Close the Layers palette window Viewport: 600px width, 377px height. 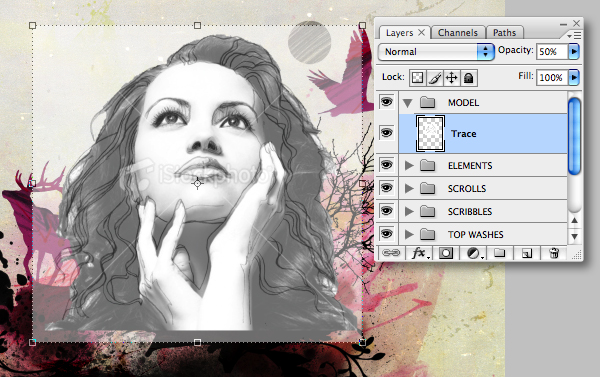click(576, 23)
